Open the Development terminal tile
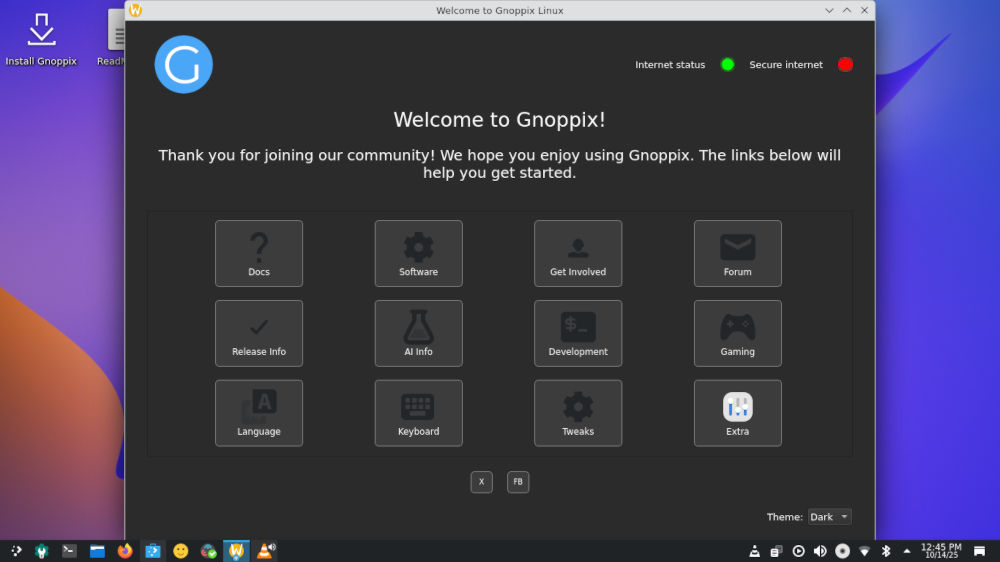 point(578,333)
